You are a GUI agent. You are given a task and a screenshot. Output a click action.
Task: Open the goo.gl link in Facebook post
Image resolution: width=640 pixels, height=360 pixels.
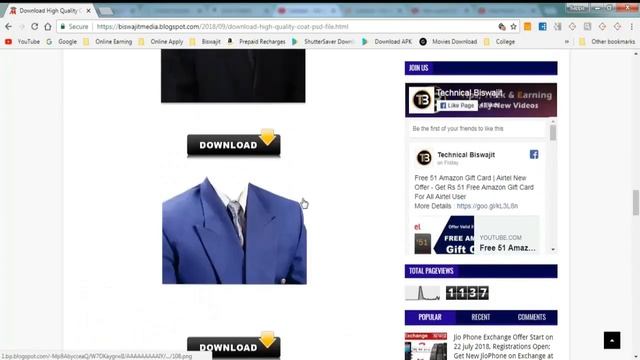click(487, 206)
